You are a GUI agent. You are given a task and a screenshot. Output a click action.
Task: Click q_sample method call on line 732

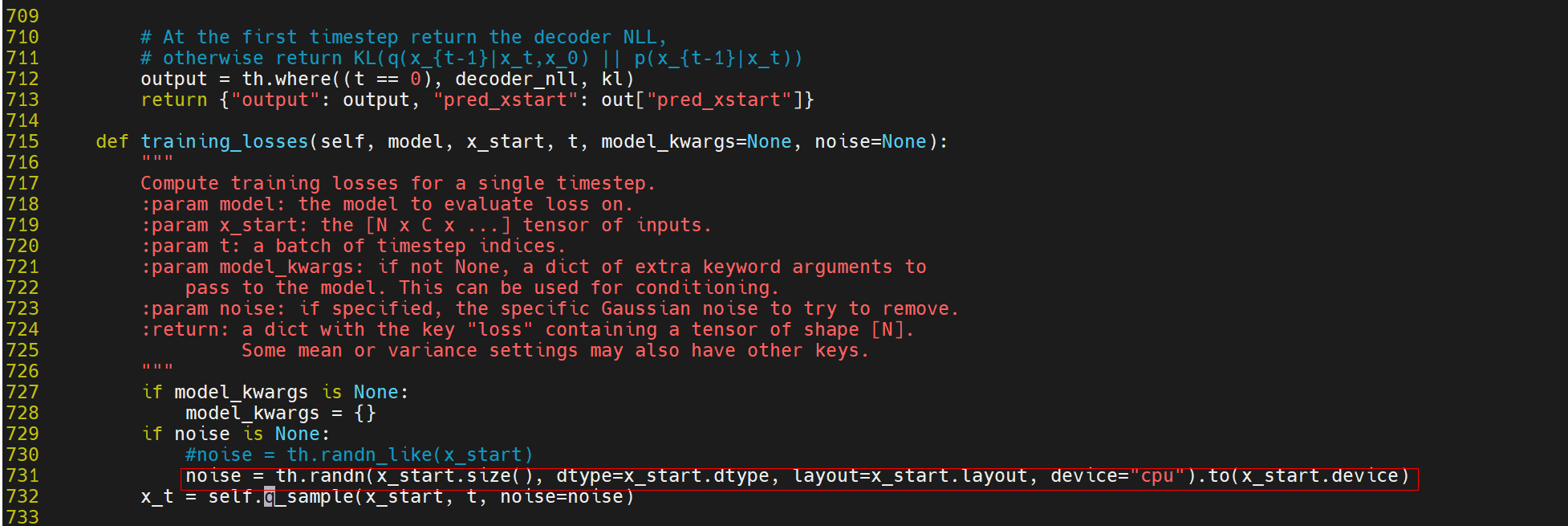point(310,496)
